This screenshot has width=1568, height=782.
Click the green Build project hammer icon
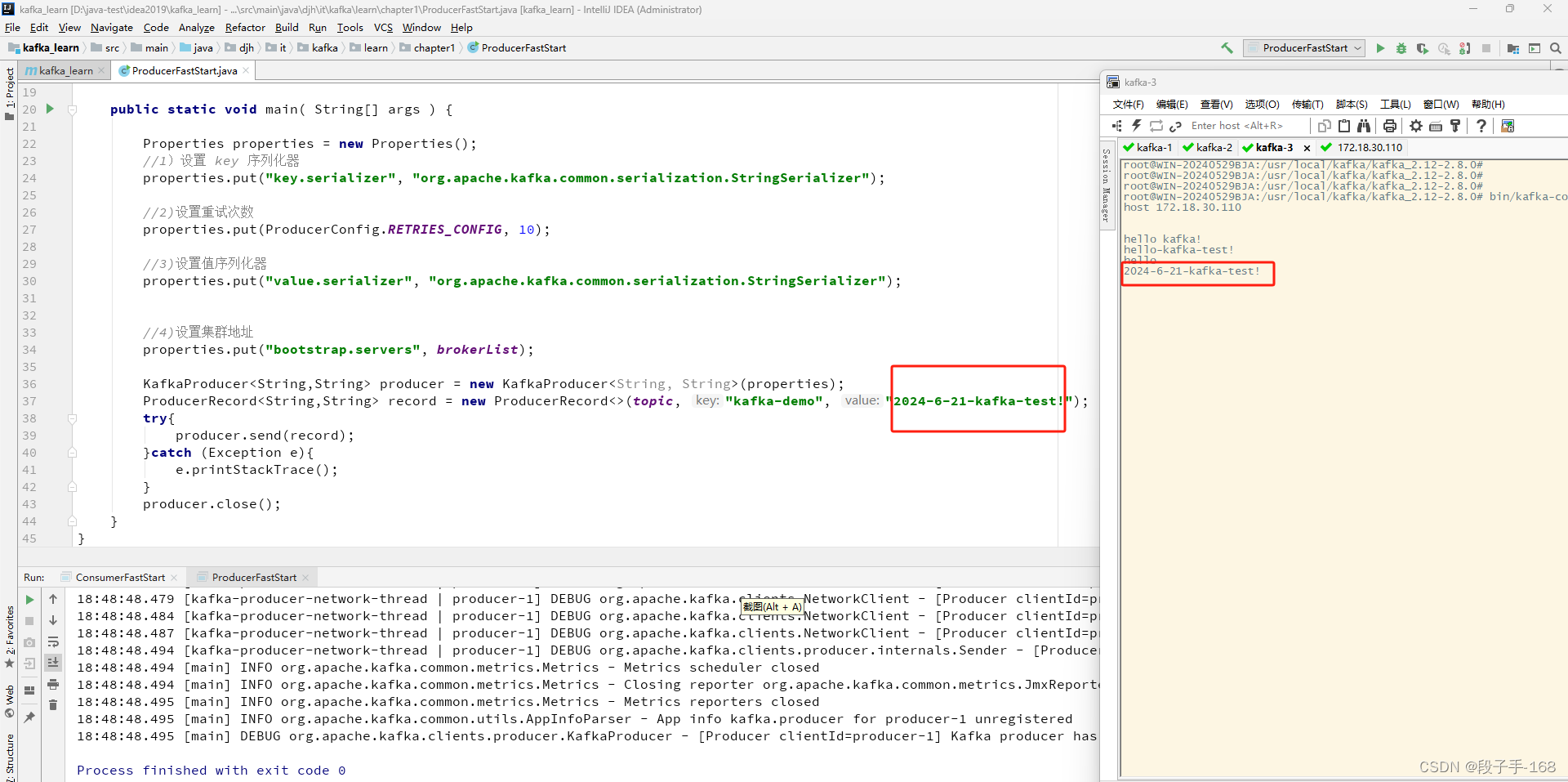coord(1227,48)
